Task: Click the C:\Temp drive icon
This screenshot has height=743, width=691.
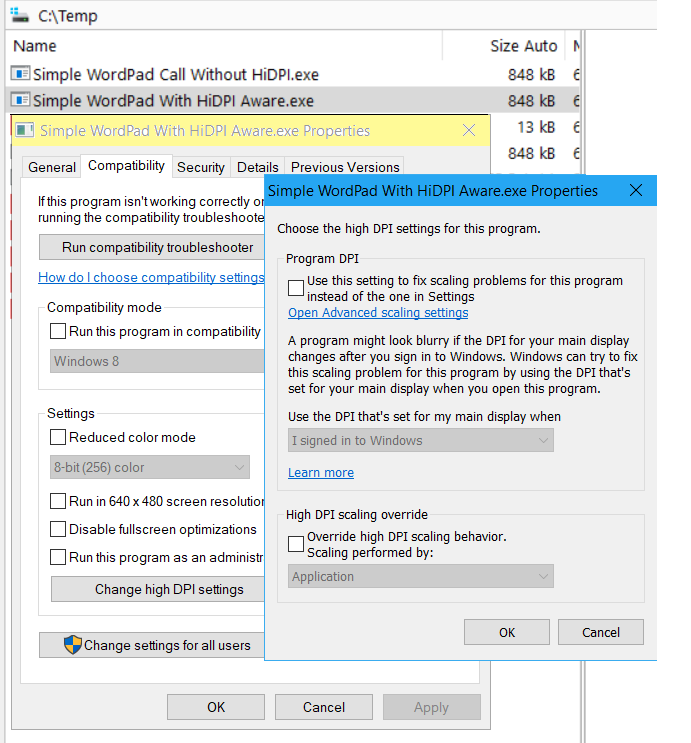Action: coord(19,16)
